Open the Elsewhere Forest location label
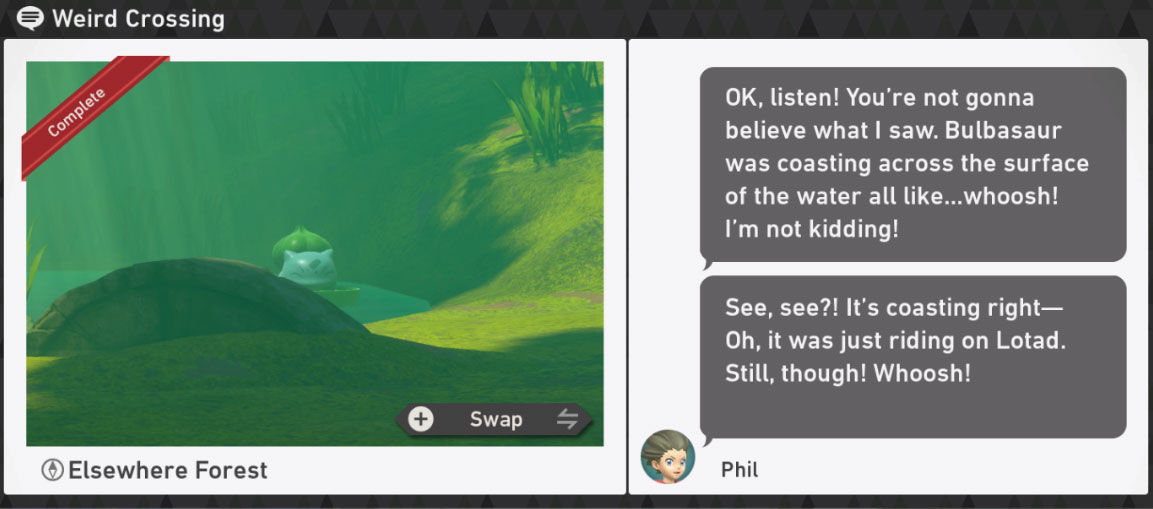 click(168, 470)
